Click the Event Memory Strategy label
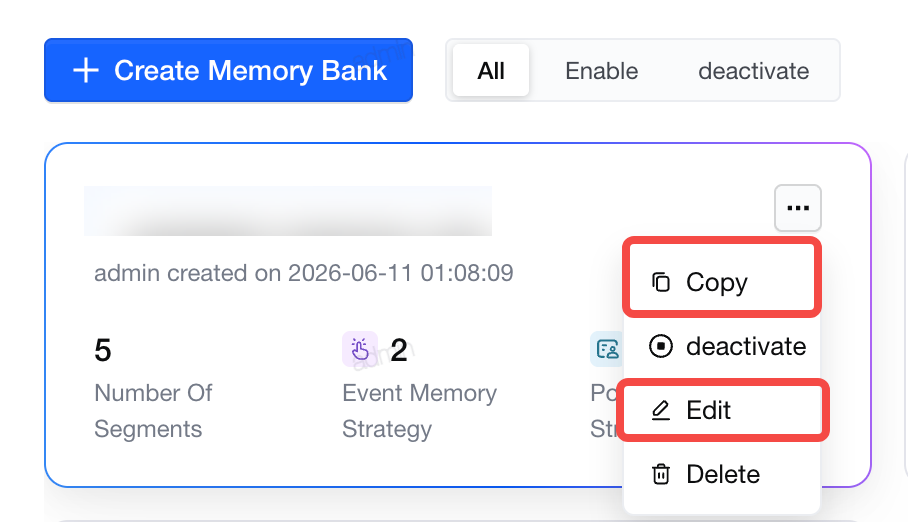The height and width of the screenshot is (522, 908). [x=419, y=411]
